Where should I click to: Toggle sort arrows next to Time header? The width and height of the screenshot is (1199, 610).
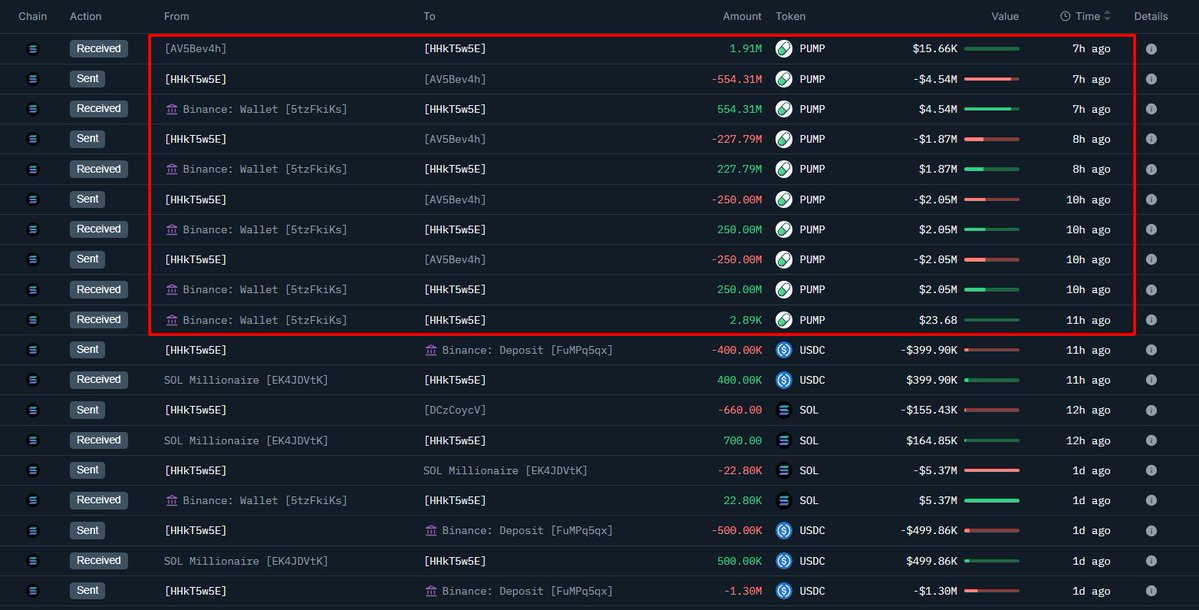coord(1107,16)
